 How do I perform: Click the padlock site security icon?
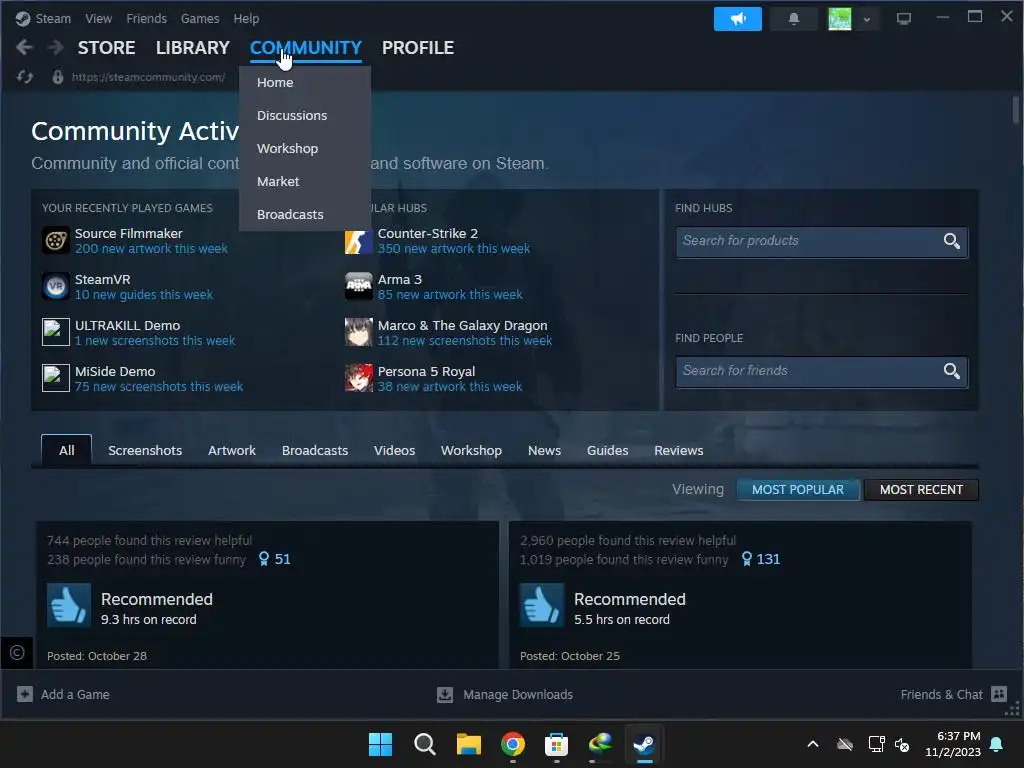pos(57,77)
